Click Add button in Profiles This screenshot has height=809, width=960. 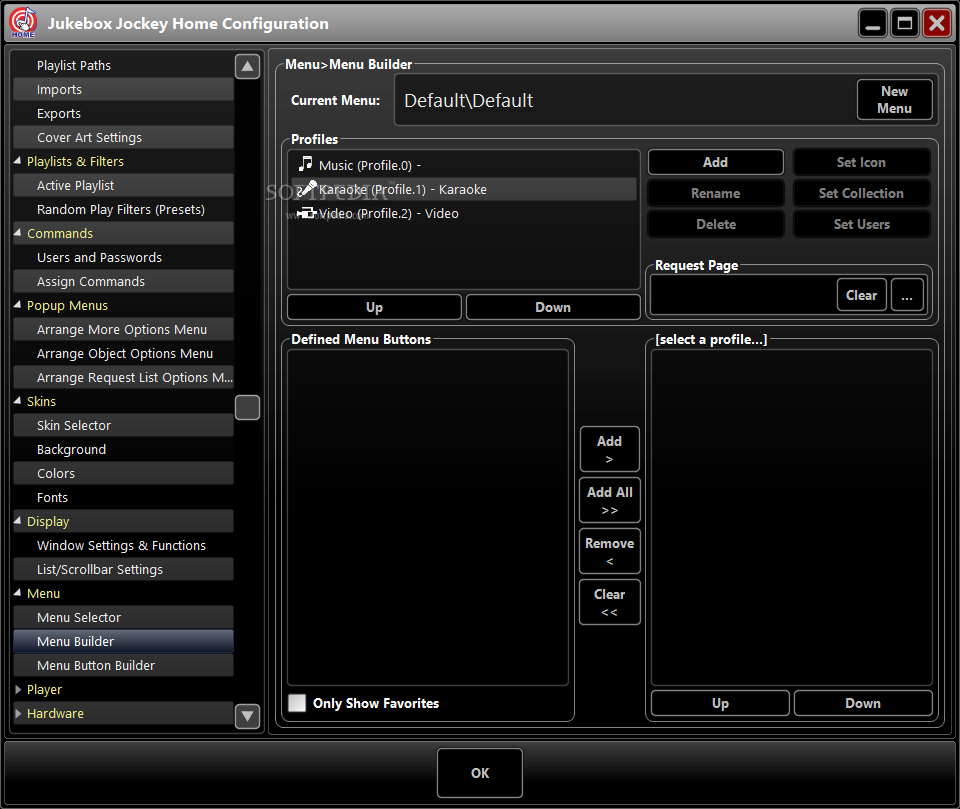715,162
